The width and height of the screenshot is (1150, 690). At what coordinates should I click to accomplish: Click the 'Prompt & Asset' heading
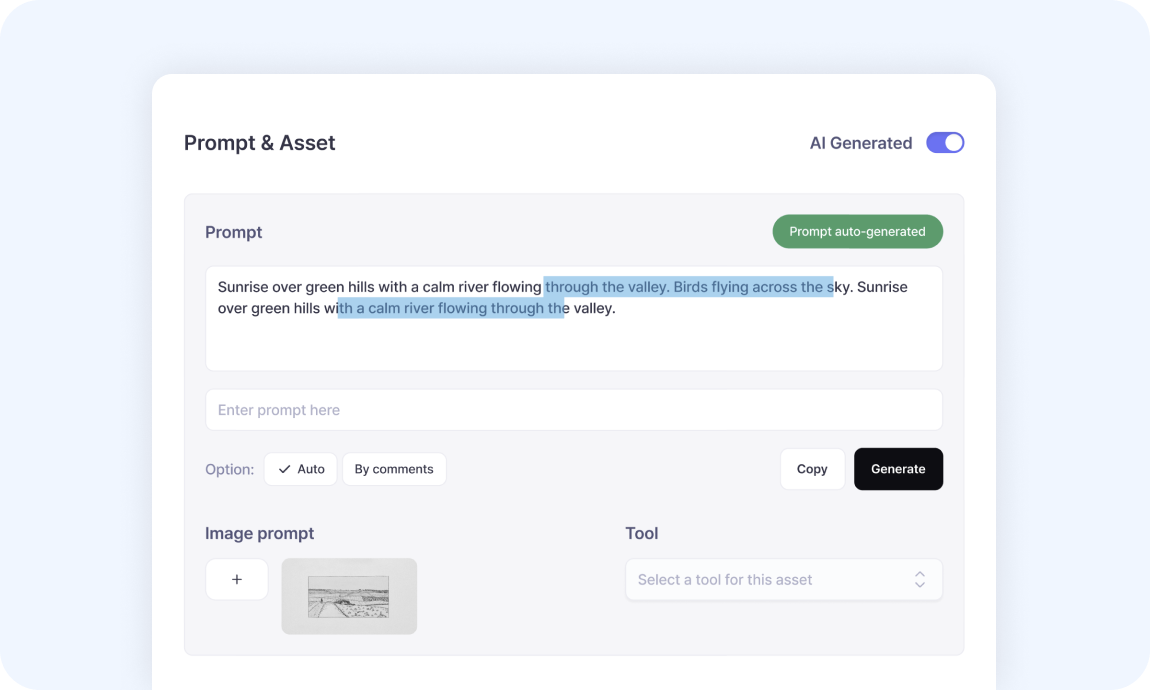259,143
